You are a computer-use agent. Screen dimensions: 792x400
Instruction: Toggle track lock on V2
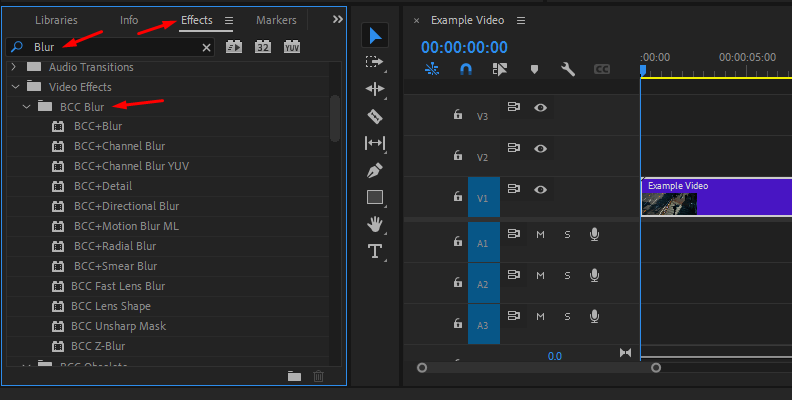click(458, 155)
